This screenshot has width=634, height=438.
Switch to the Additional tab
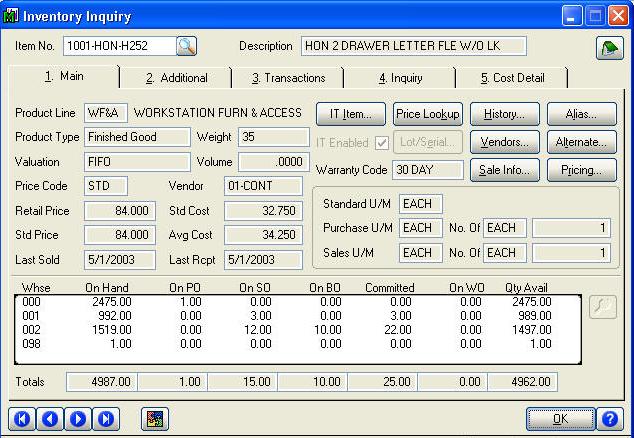click(x=176, y=78)
